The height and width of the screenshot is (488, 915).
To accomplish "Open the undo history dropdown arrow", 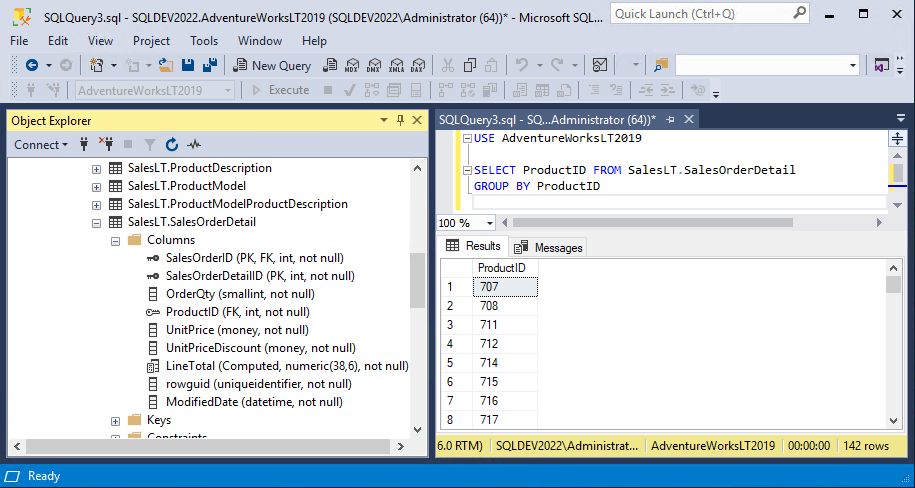I will (x=540, y=65).
